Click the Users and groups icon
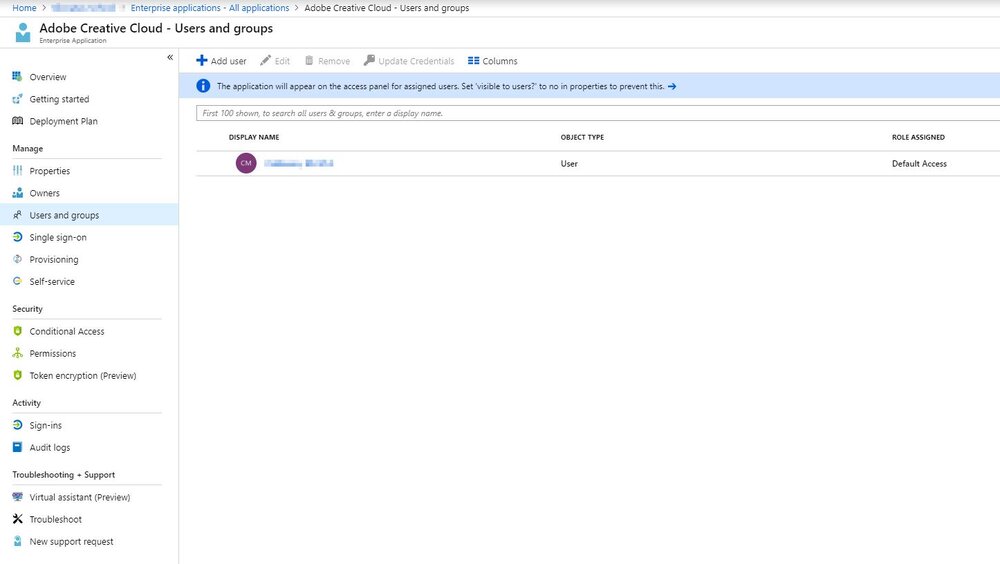The height and width of the screenshot is (564, 1000). pyautogui.click(x=17, y=215)
